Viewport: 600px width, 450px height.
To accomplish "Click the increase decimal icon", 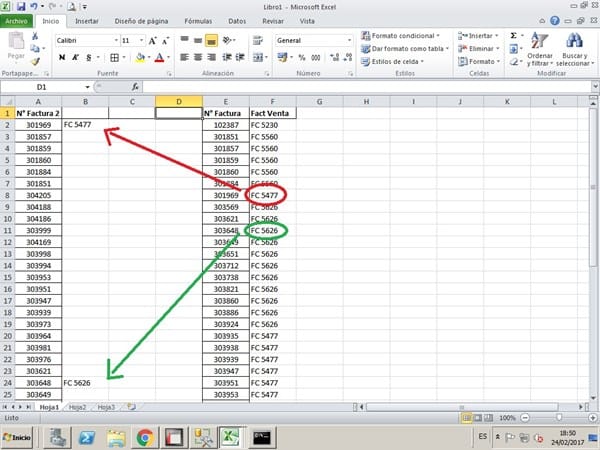I will click(334, 57).
